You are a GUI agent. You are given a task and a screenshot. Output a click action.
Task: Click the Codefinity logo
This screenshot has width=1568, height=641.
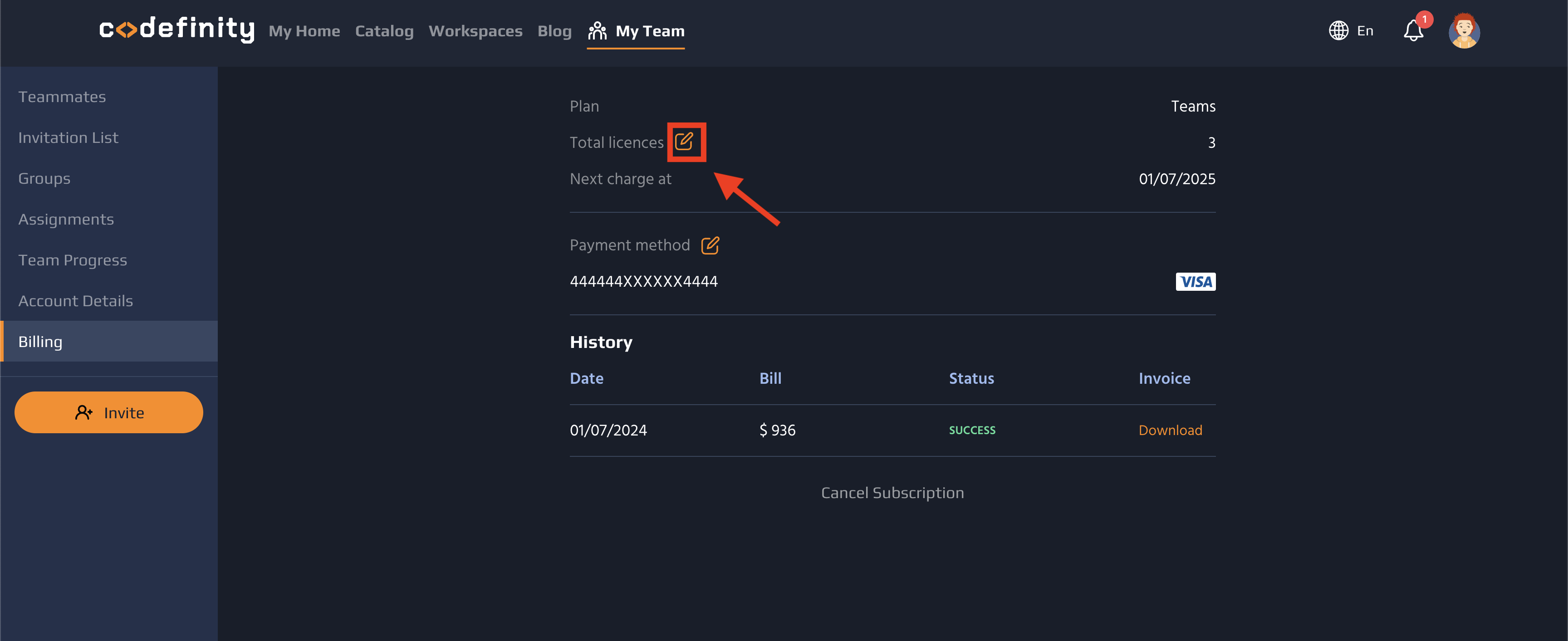[177, 29]
